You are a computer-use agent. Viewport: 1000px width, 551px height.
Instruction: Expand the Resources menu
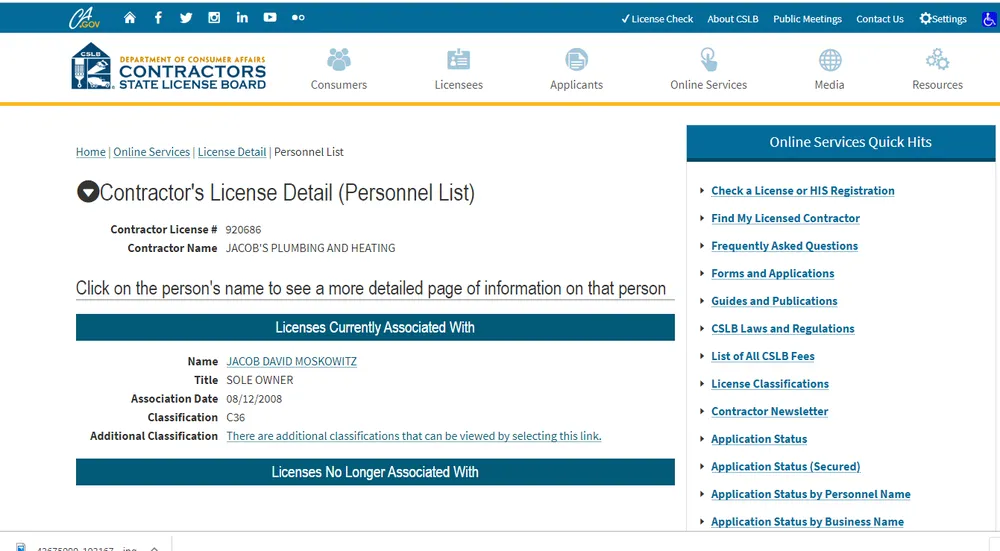coord(937,69)
